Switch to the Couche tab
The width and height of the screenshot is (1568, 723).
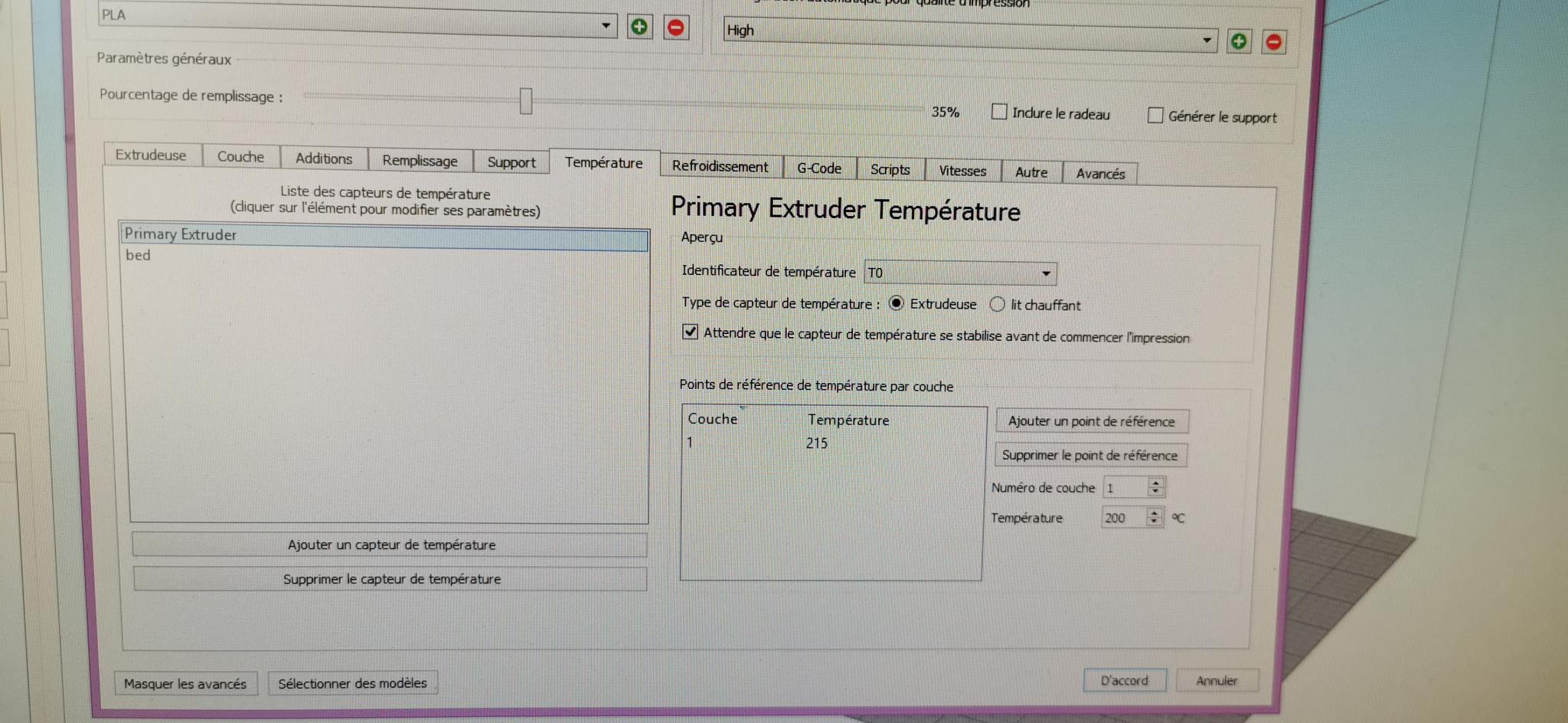coord(240,156)
